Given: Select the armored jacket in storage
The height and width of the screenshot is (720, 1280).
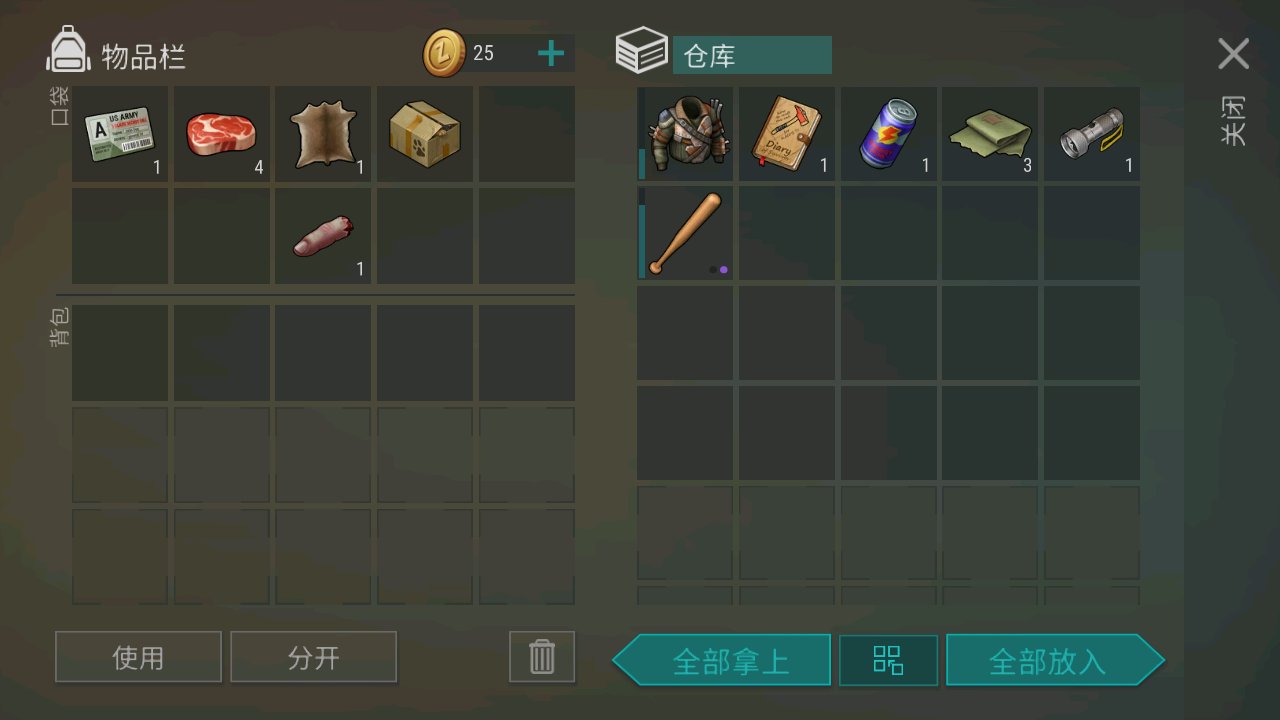Looking at the screenshot, I should (x=686, y=133).
